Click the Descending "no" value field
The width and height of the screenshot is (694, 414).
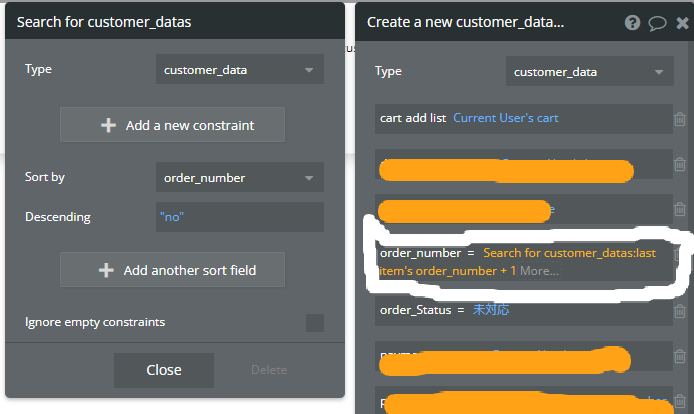pyautogui.click(x=240, y=217)
